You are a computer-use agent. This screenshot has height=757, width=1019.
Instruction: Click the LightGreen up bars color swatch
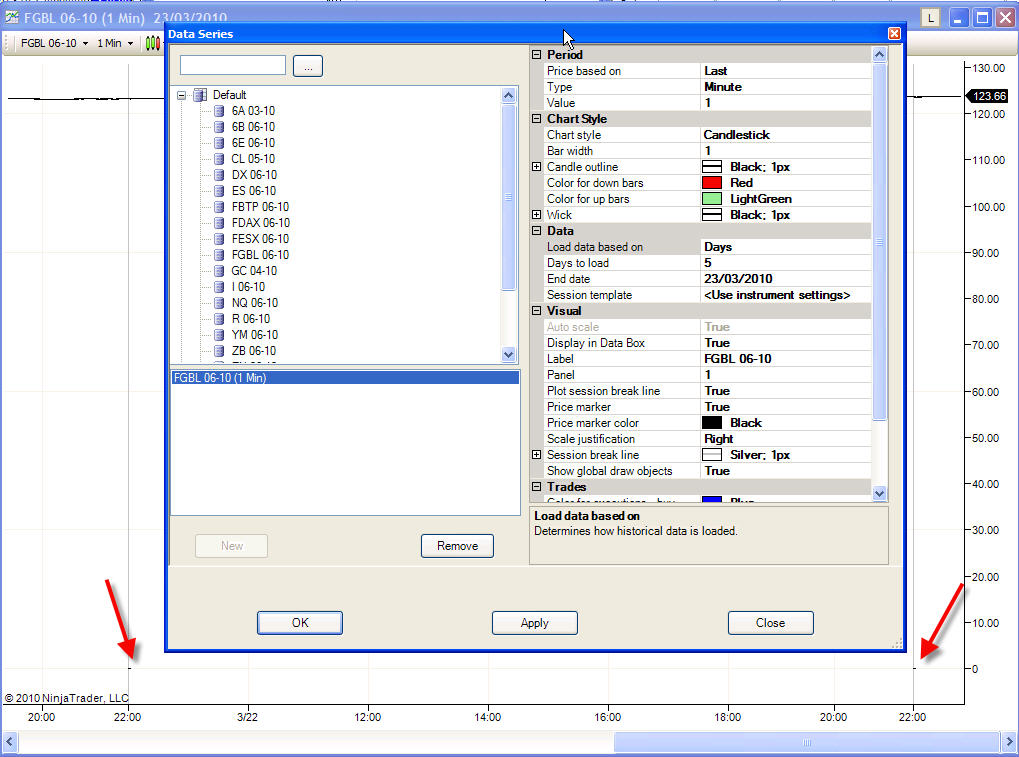tap(712, 199)
